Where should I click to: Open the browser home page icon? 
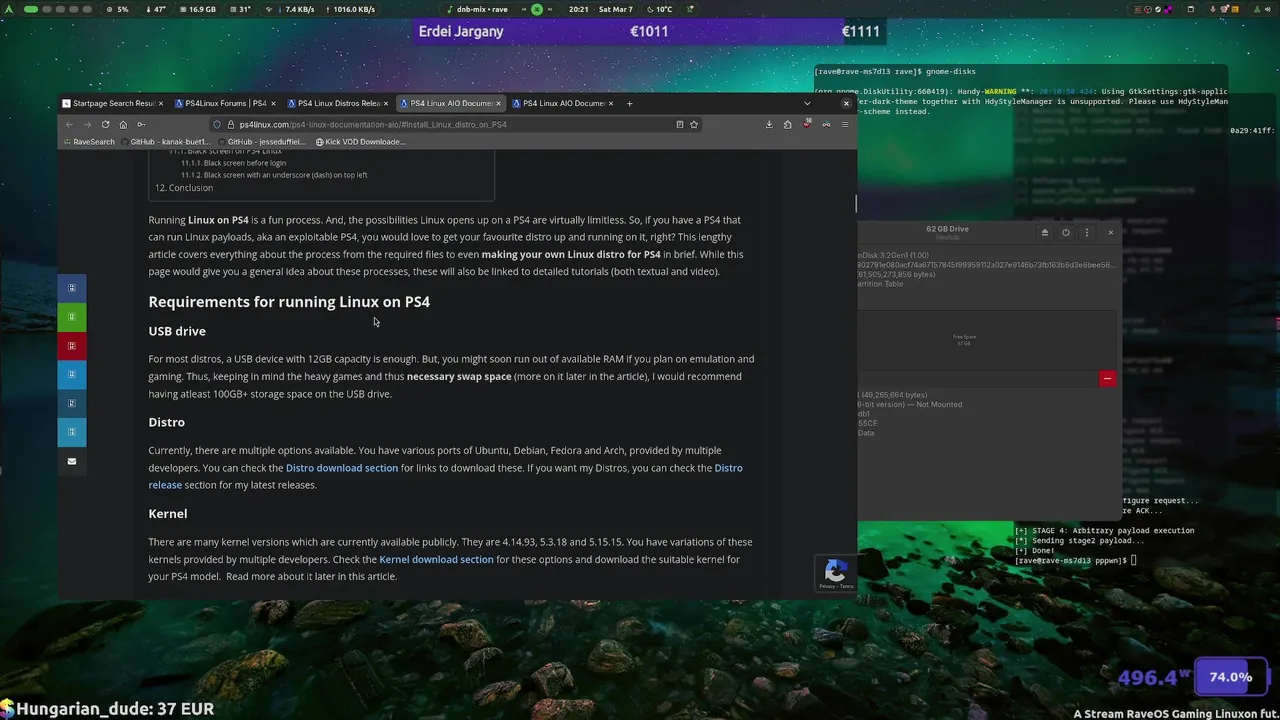click(x=123, y=124)
